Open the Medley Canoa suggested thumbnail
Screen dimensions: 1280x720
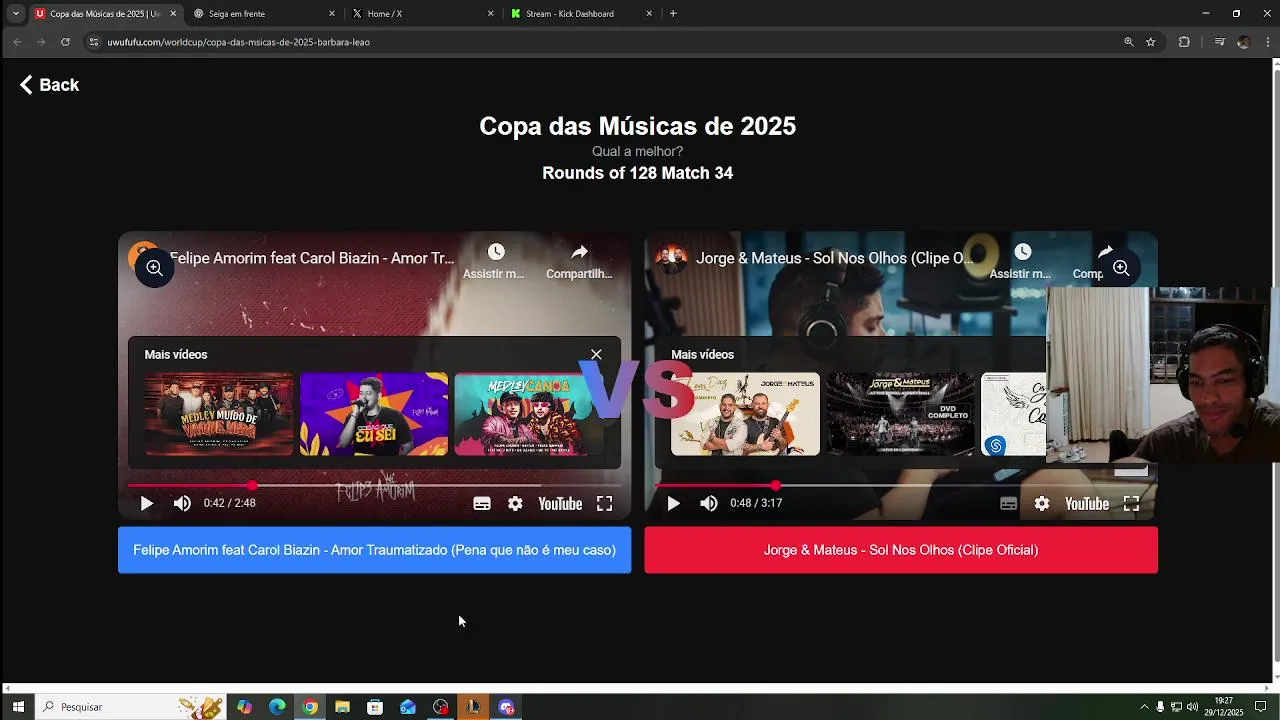529,414
